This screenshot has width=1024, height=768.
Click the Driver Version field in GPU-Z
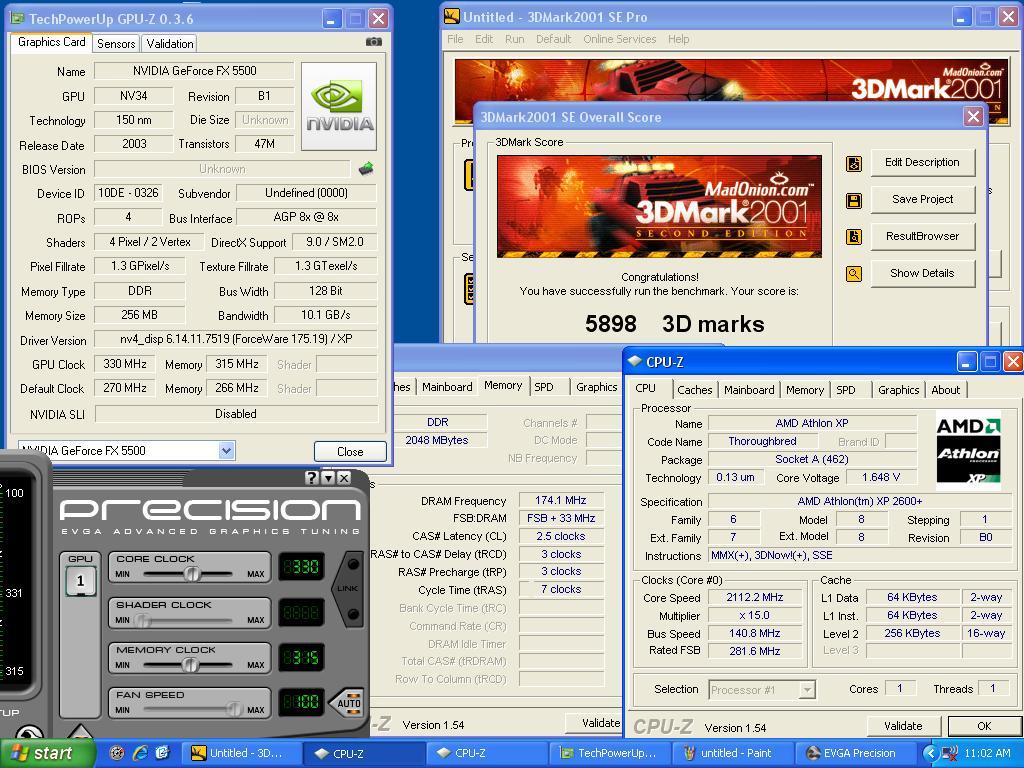tap(236, 339)
